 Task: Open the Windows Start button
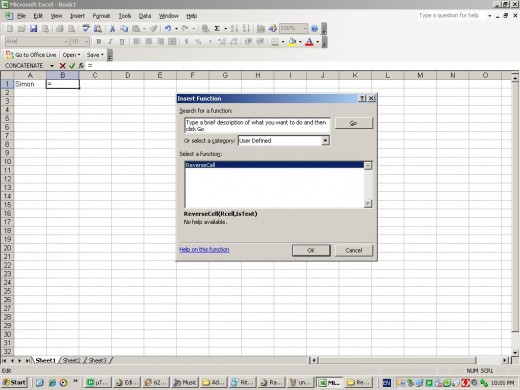14,382
